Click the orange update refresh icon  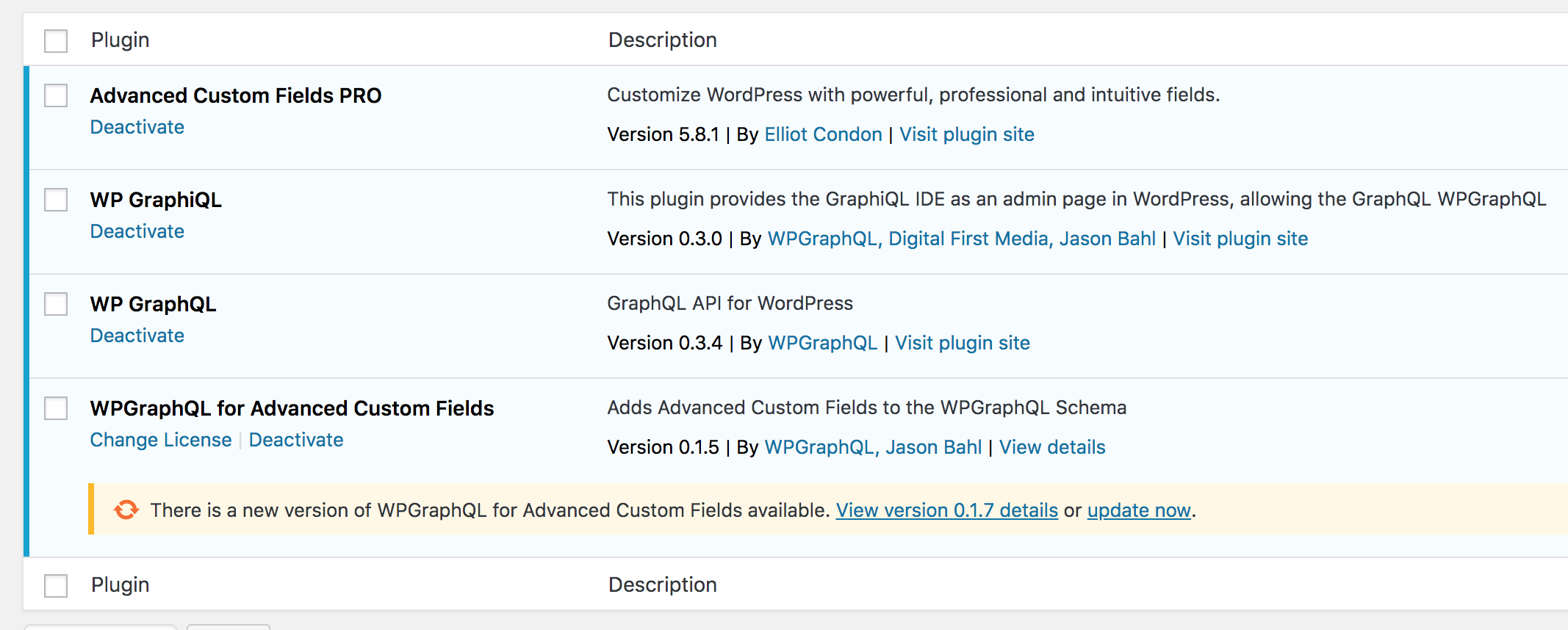(126, 510)
